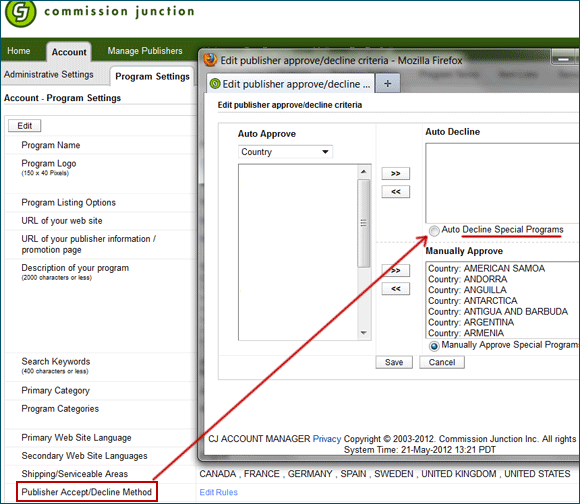Go to the Home tab

[x=18, y=51]
